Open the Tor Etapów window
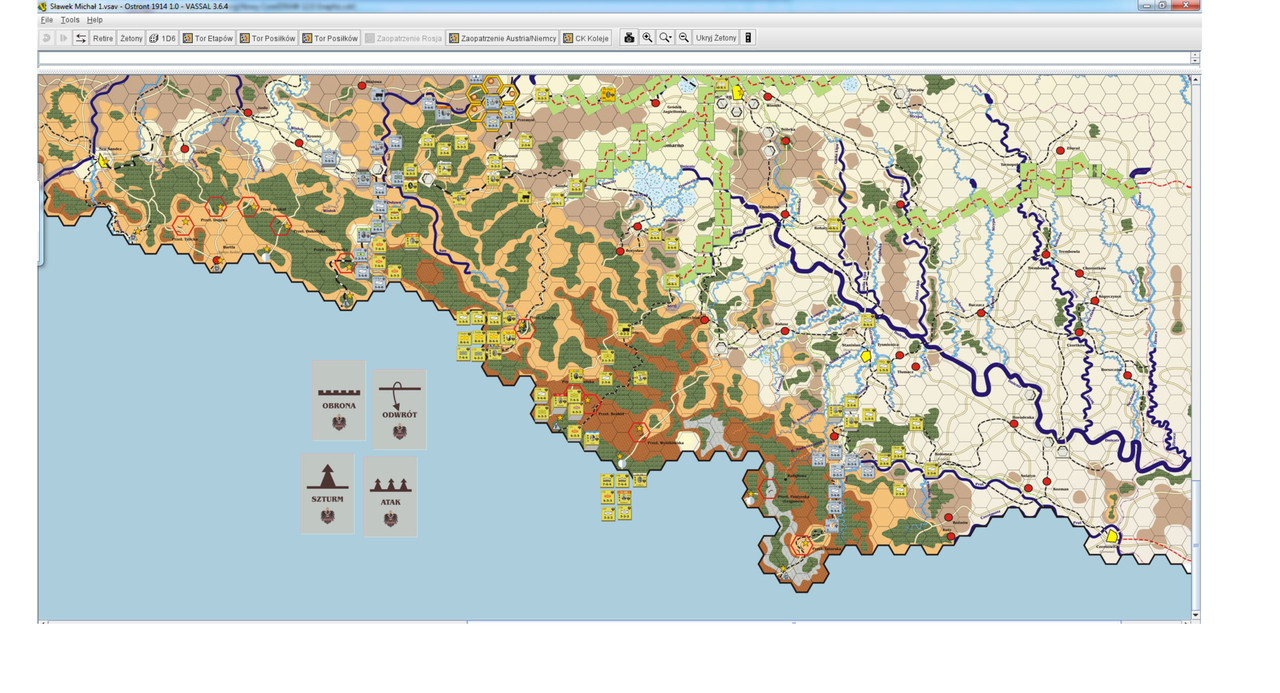Viewport: 1280px width, 693px height. coord(208,38)
